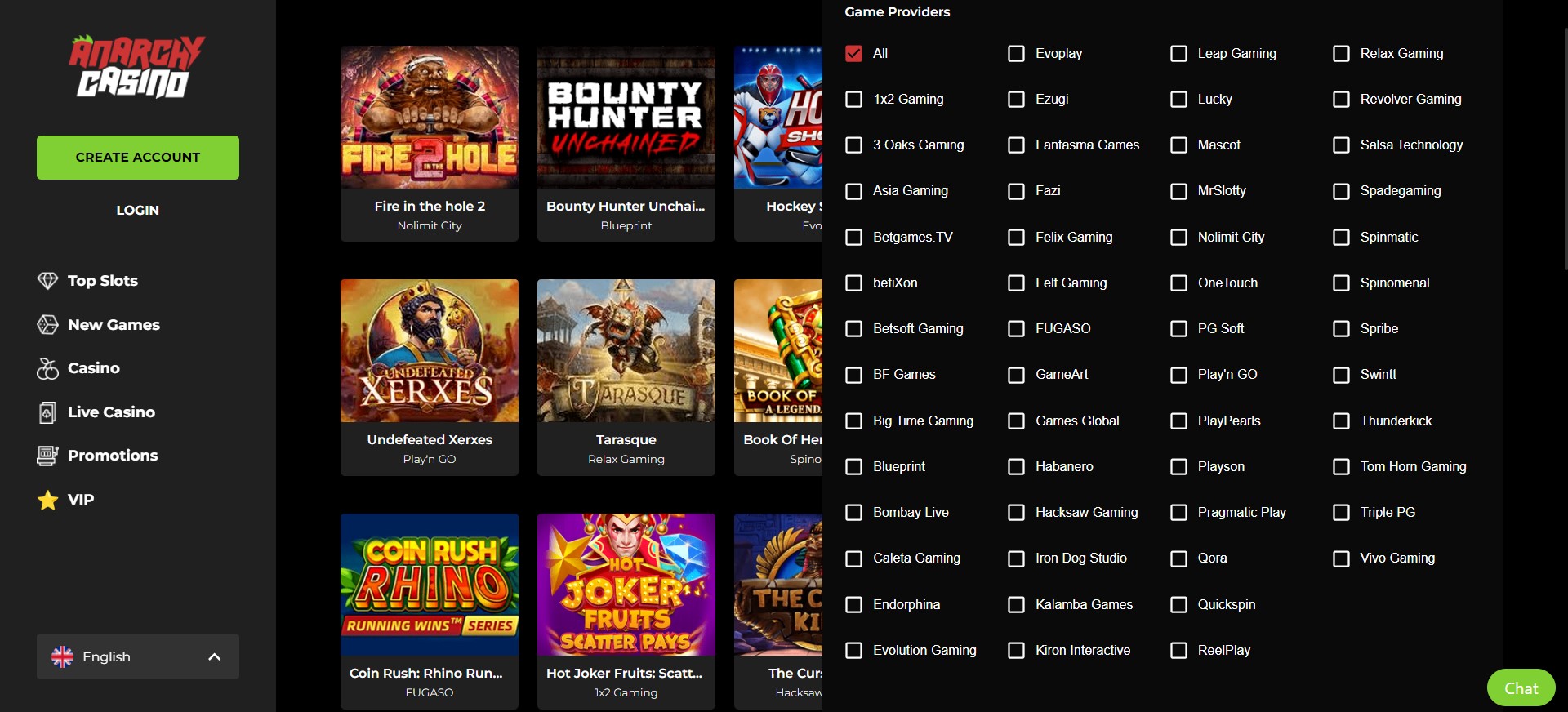Open the New Games section
This screenshot has height=712, width=1568.
pyautogui.click(x=114, y=325)
